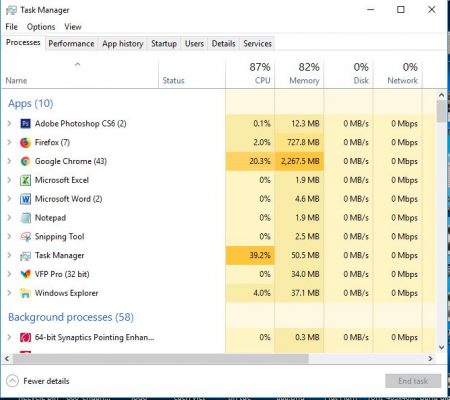Select the VFP Pro (32 bit) name

pyautogui.click(x=62, y=274)
